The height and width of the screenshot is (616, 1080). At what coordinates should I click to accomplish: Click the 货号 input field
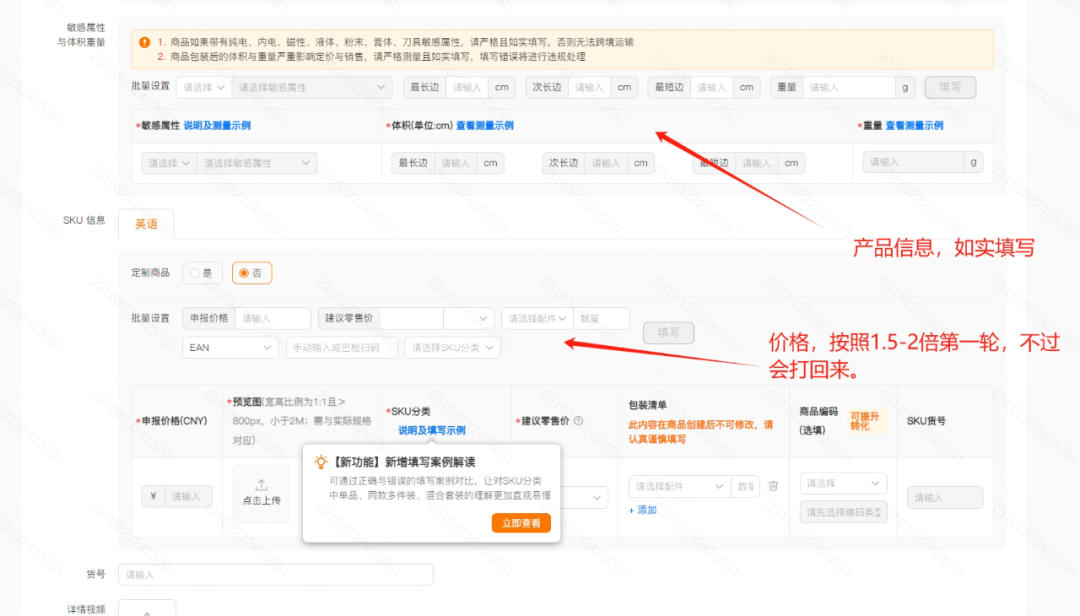(x=280, y=574)
